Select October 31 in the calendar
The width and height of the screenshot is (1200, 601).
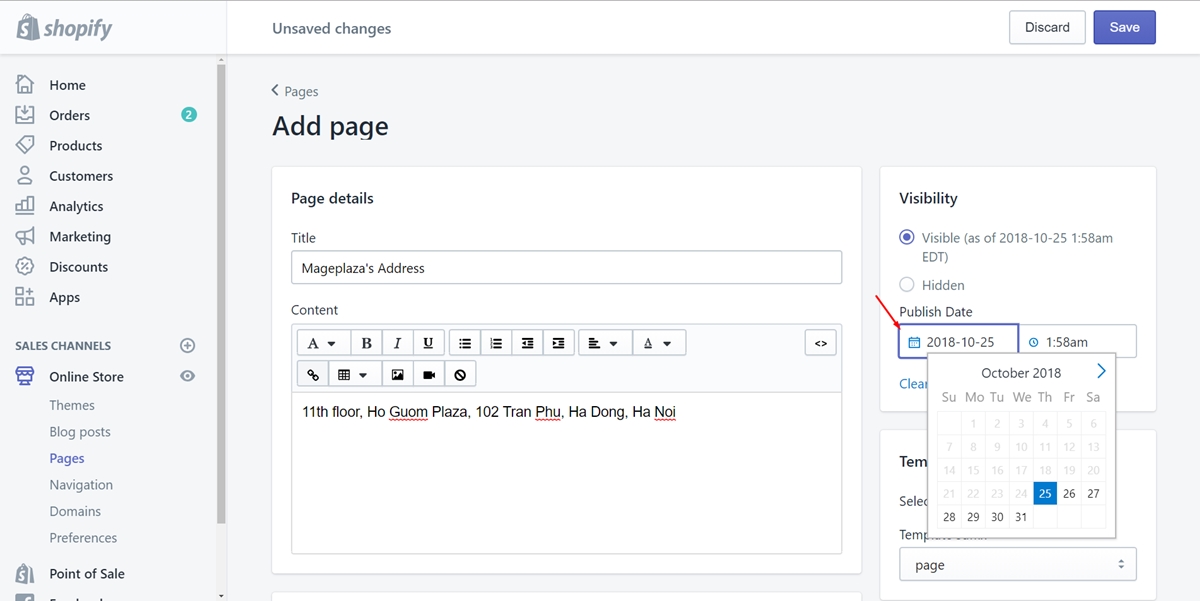1021,517
